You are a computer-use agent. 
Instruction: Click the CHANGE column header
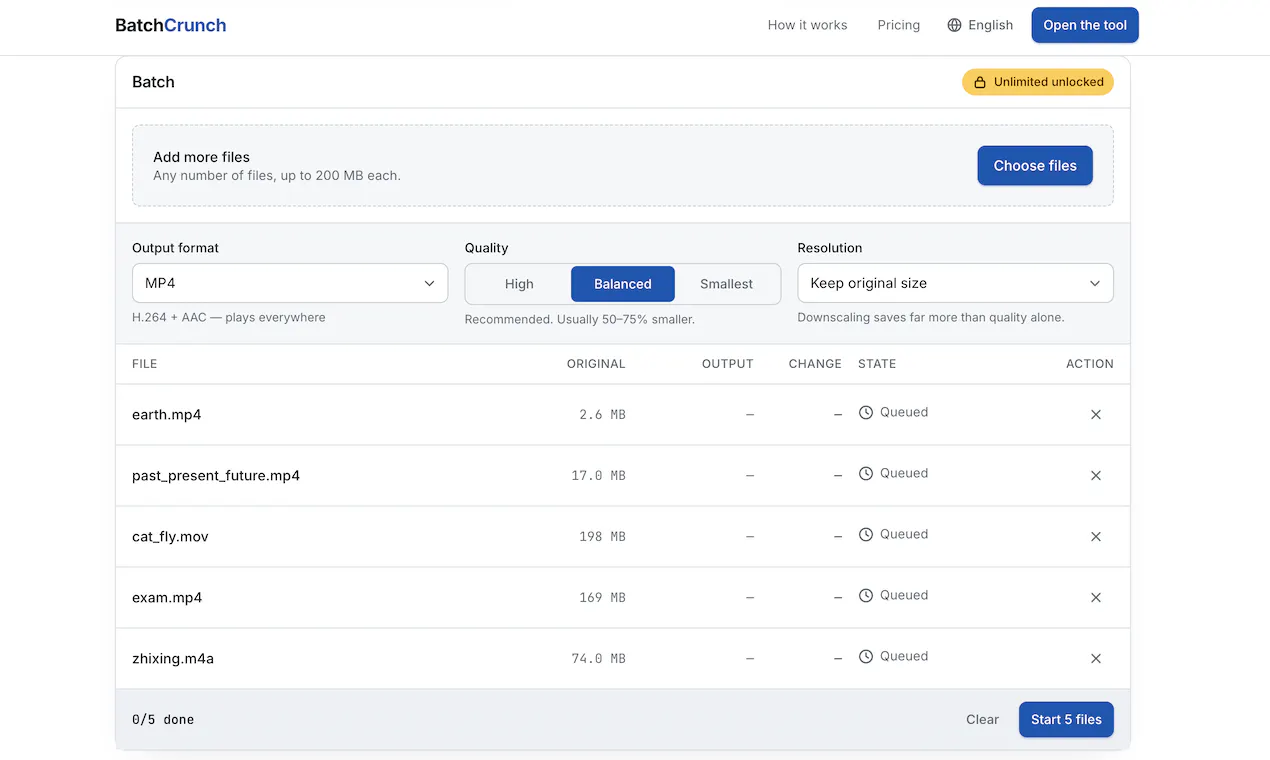point(815,364)
